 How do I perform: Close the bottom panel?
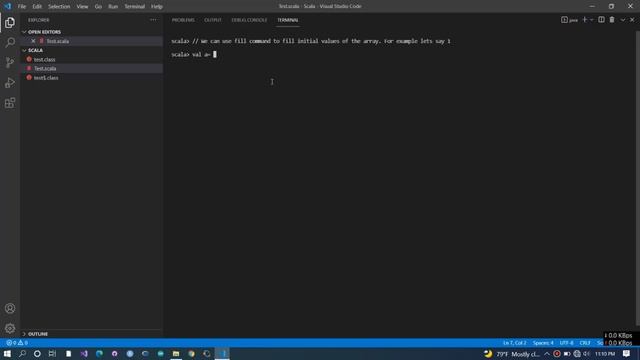pyautogui.click(x=632, y=20)
